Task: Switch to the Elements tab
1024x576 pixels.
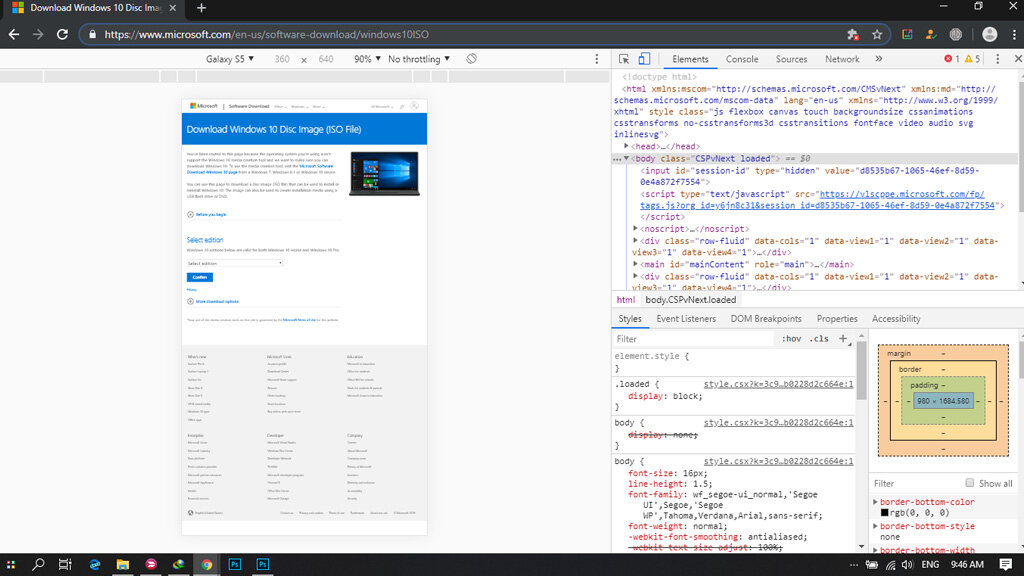Action: [x=690, y=59]
